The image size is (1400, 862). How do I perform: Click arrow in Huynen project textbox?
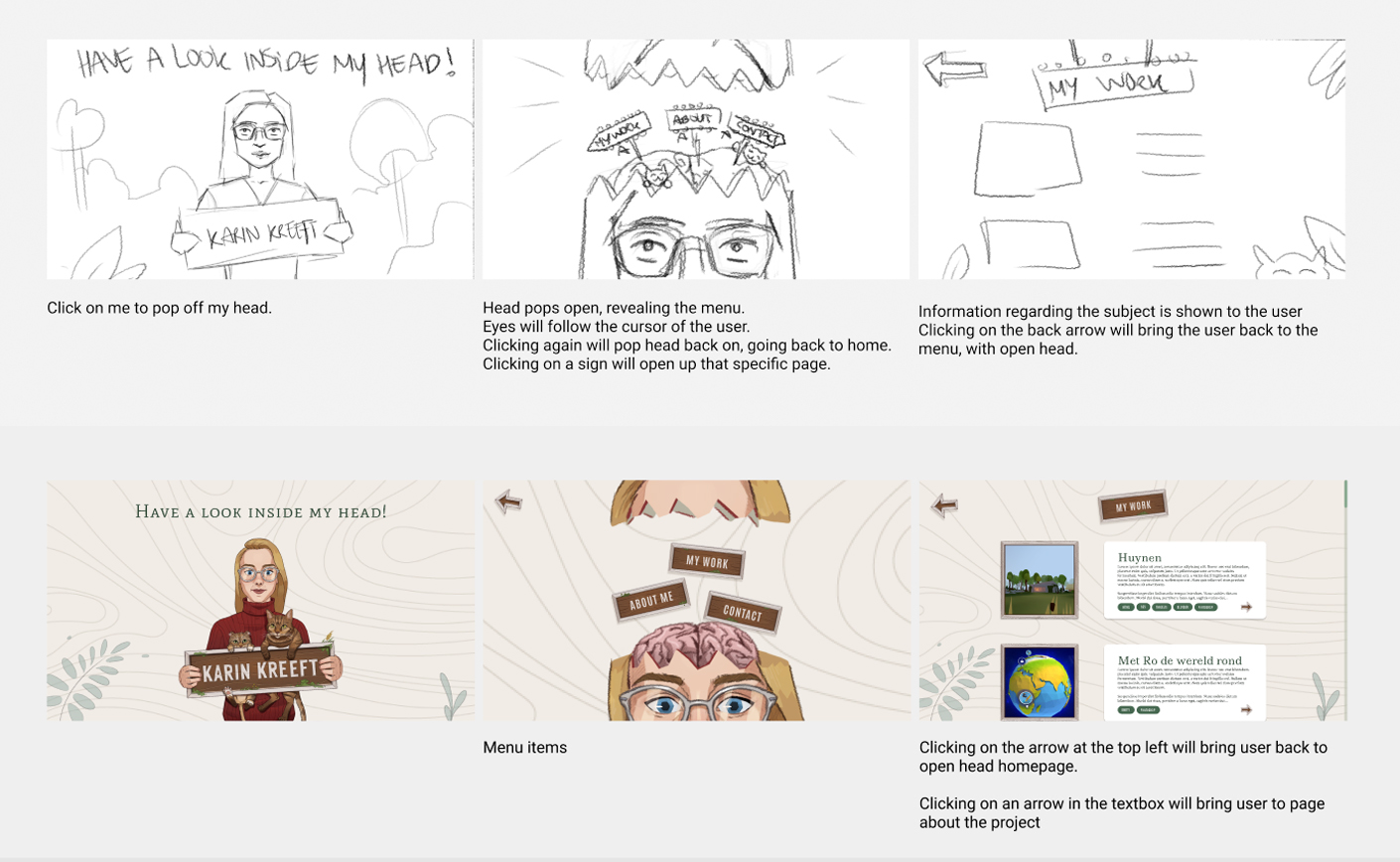click(1247, 607)
